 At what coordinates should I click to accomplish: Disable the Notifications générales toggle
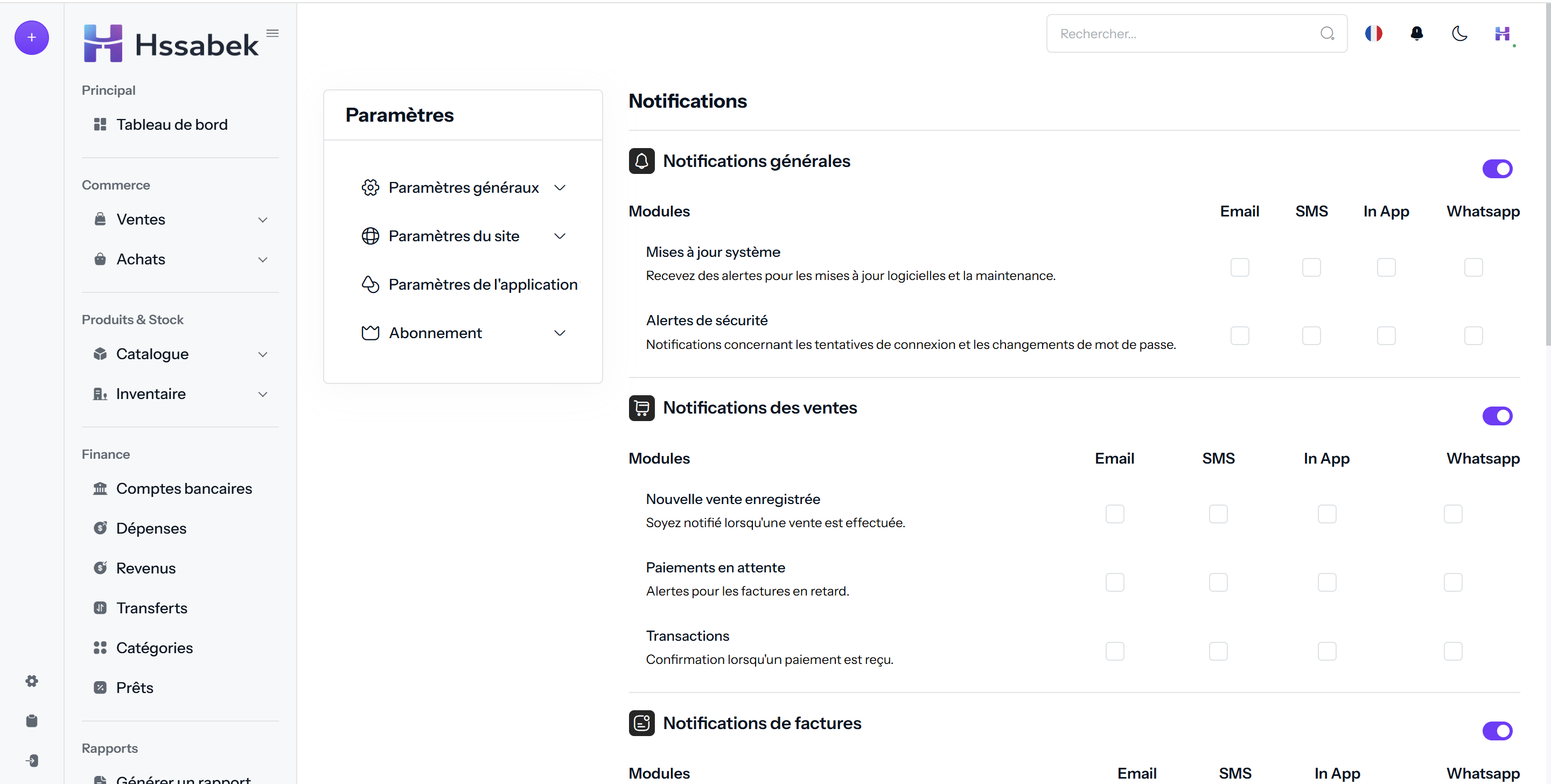1497,169
